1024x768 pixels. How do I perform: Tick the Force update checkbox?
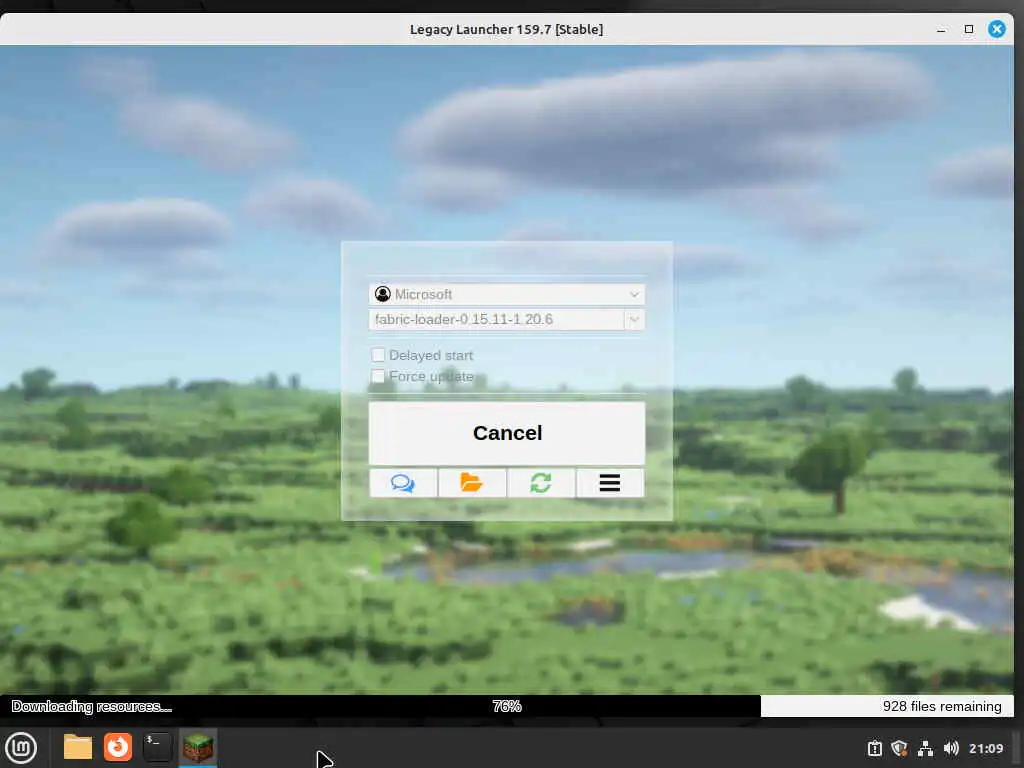click(x=378, y=376)
